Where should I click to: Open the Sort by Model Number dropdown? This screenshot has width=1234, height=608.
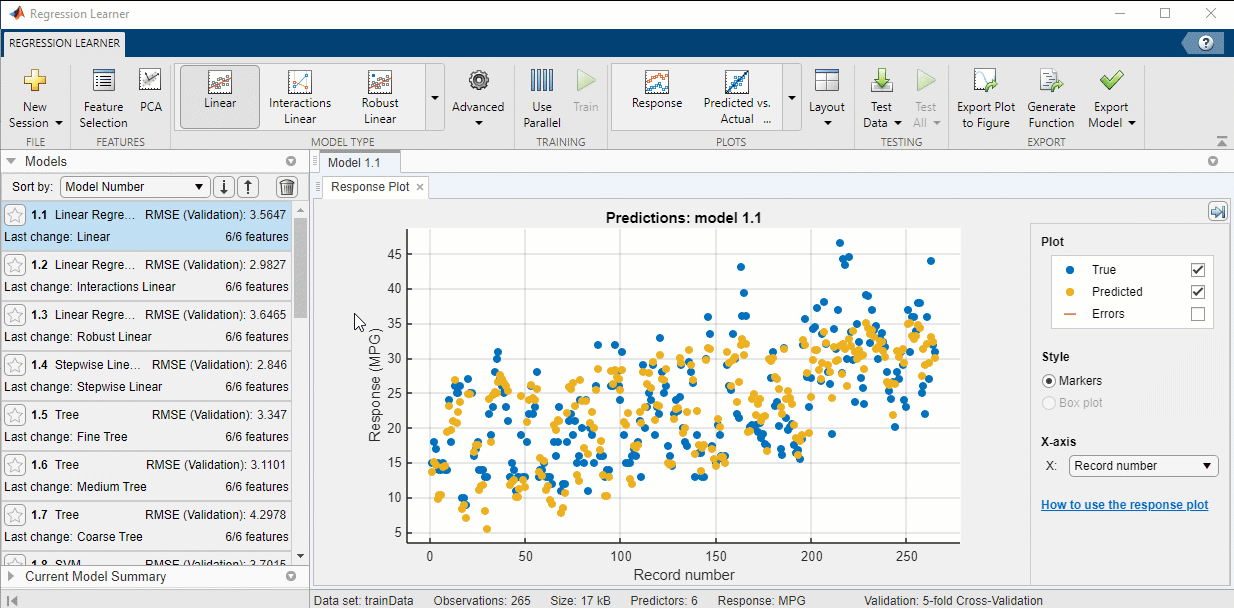[135, 187]
